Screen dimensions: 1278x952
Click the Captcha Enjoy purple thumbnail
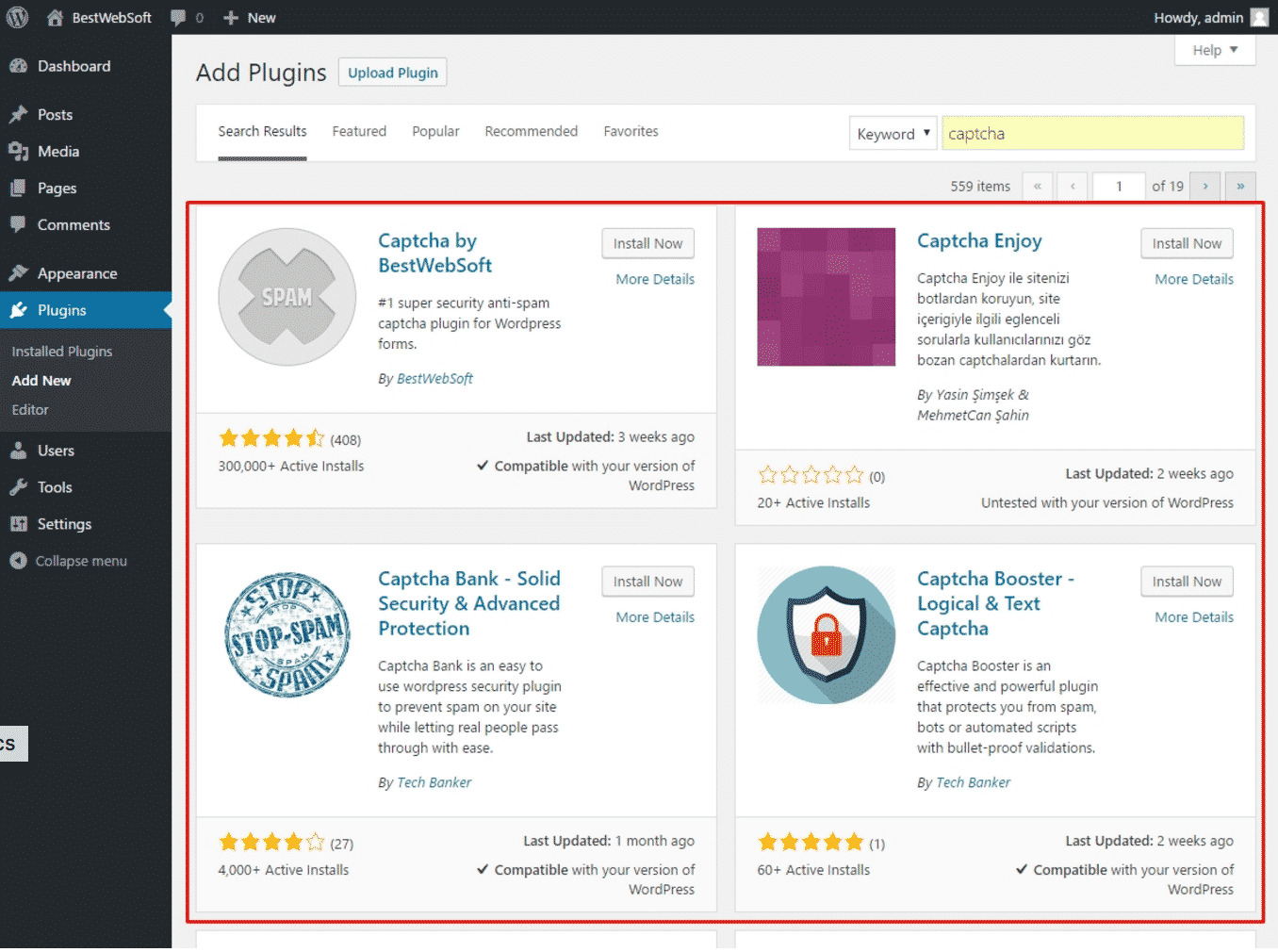827,297
